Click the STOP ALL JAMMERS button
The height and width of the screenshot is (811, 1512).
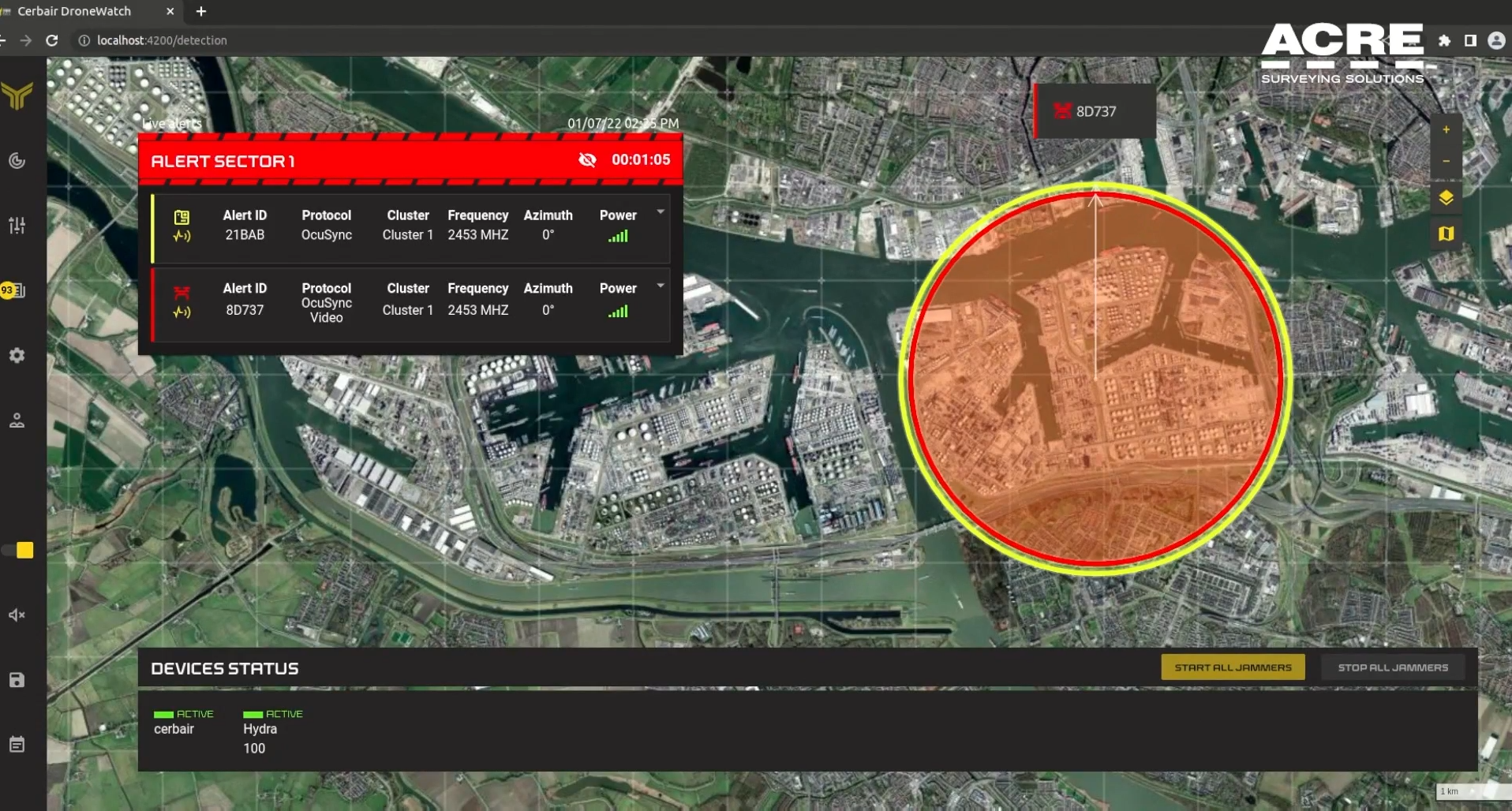[x=1393, y=667]
